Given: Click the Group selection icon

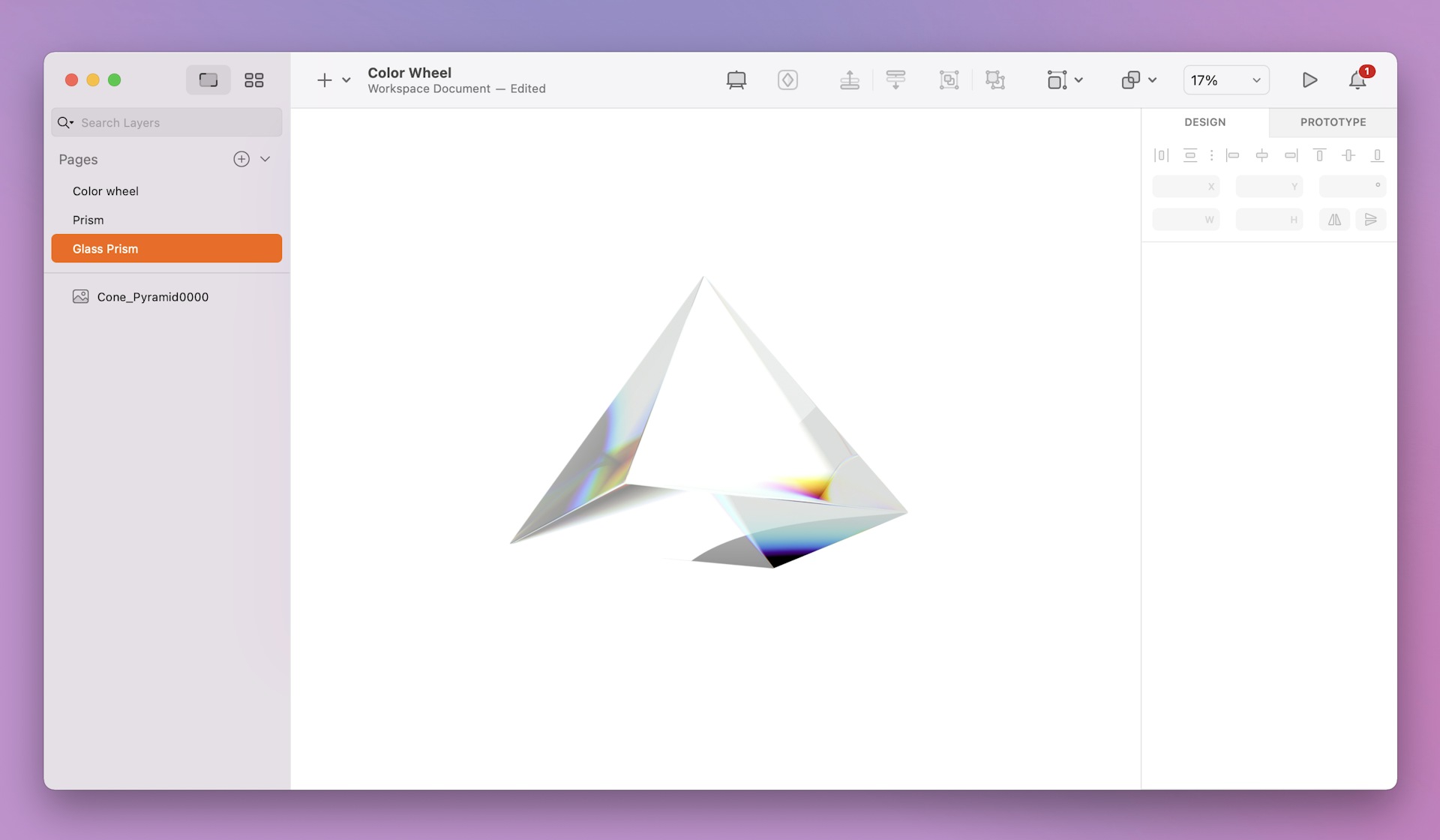Looking at the screenshot, I should tap(949, 79).
